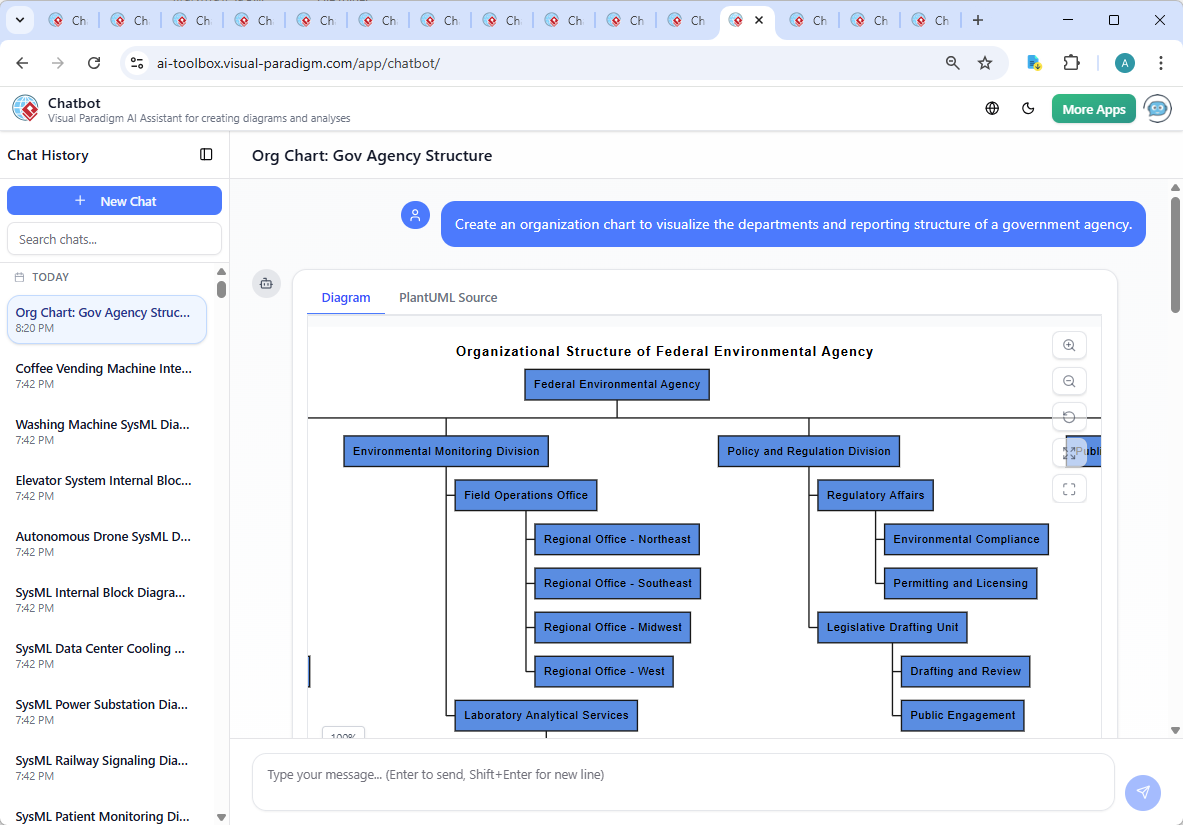Viewport: 1183px width, 825px height.
Task: Zoom out of the org chart diagram
Action: point(1069,381)
